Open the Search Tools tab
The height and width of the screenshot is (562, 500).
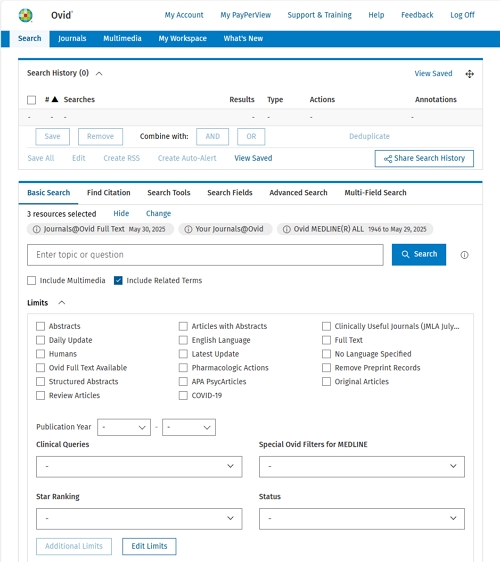pyautogui.click(x=169, y=193)
